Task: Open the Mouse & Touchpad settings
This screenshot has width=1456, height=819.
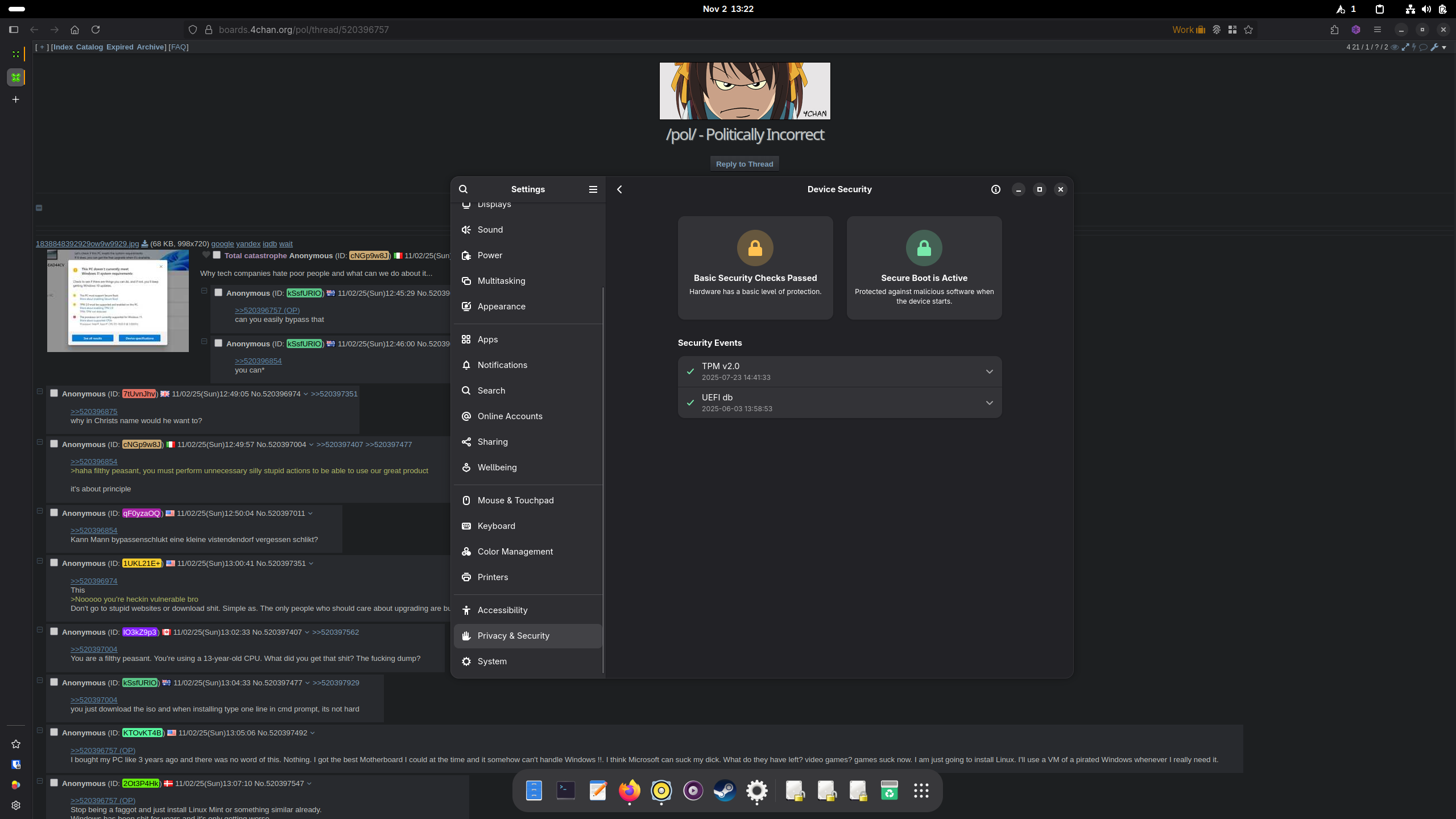Action: [515, 500]
